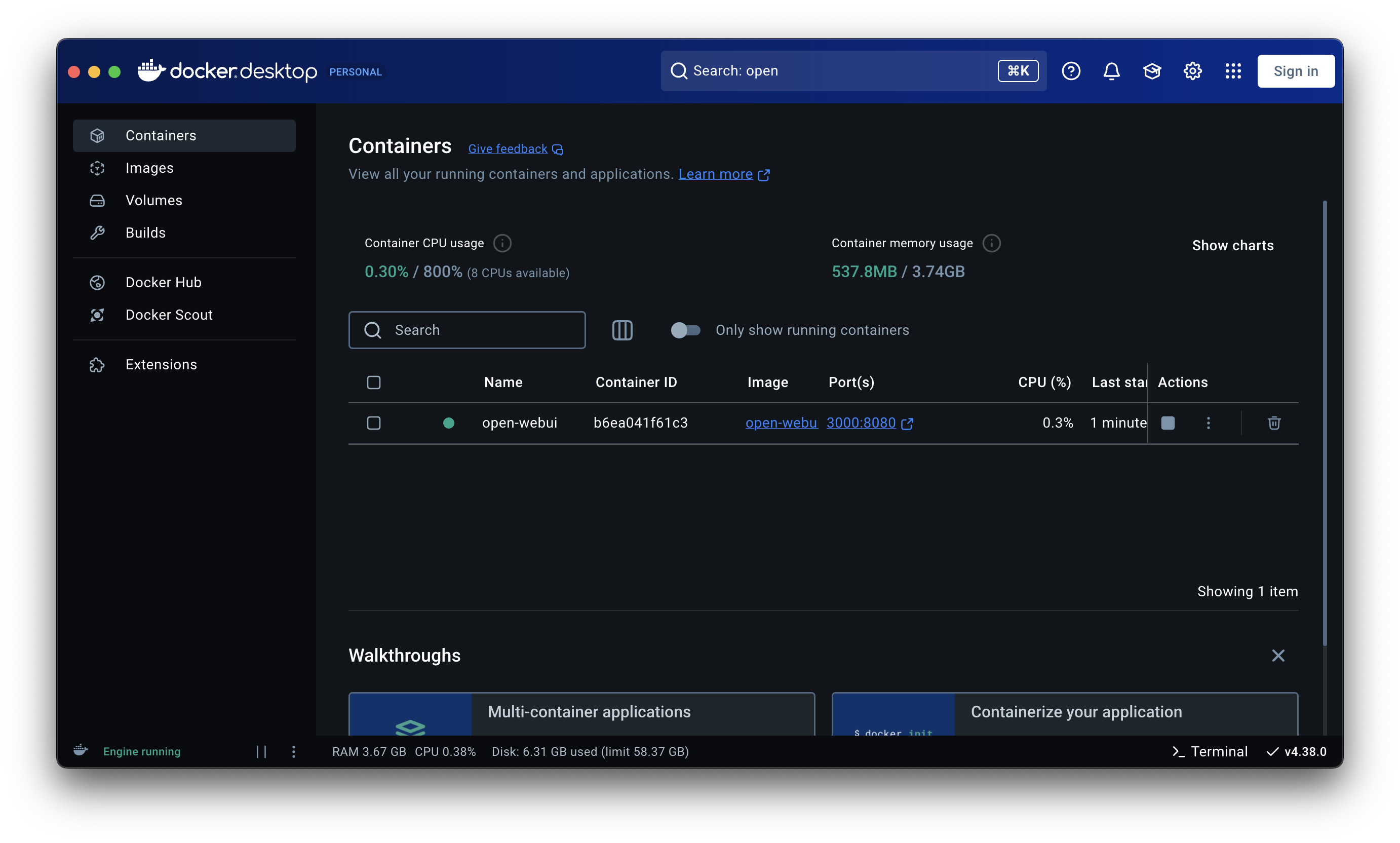Open Multi-container applications walkthrough
The image size is (1400, 843).
click(581, 714)
